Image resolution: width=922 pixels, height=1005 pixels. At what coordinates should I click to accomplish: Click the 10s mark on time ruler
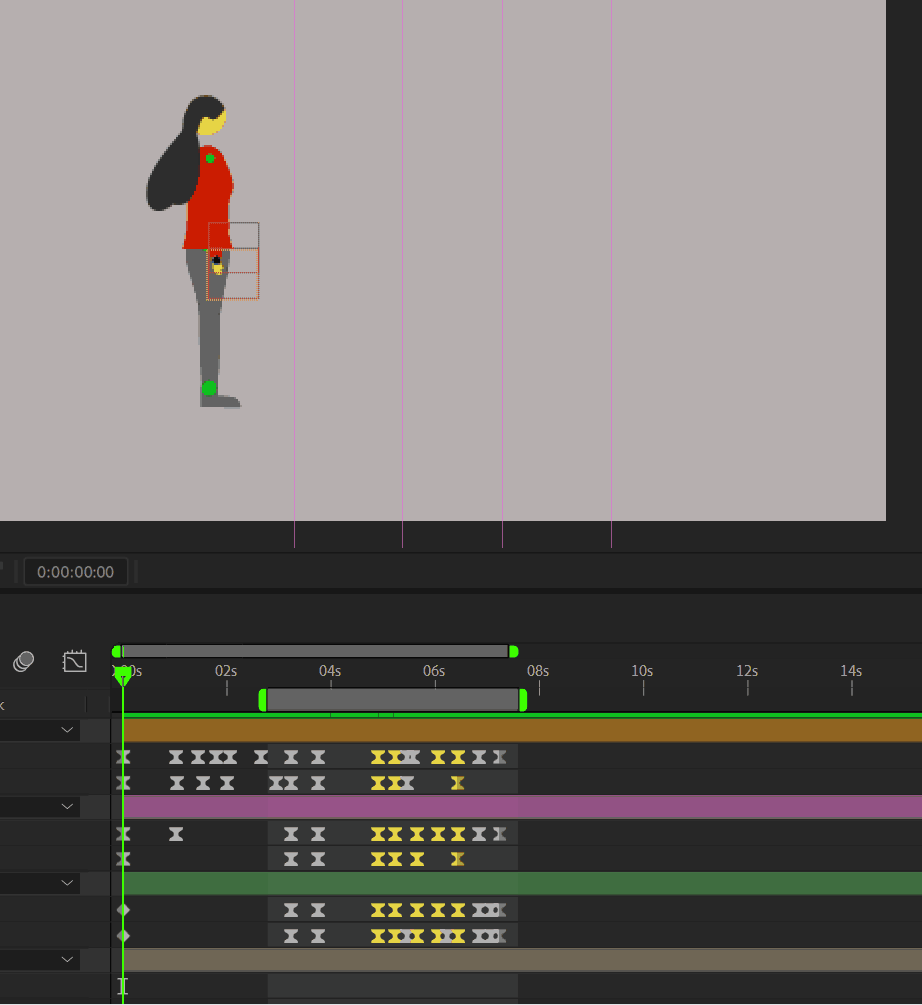tap(642, 671)
